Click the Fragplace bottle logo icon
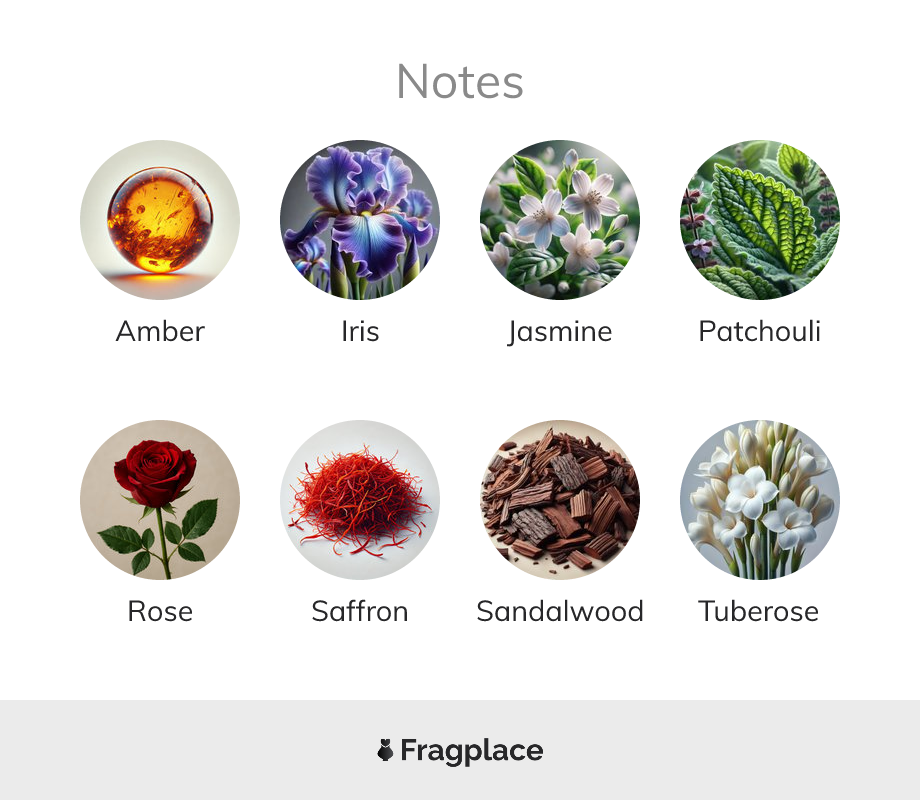Viewport: 920px width, 800px height. (385, 750)
